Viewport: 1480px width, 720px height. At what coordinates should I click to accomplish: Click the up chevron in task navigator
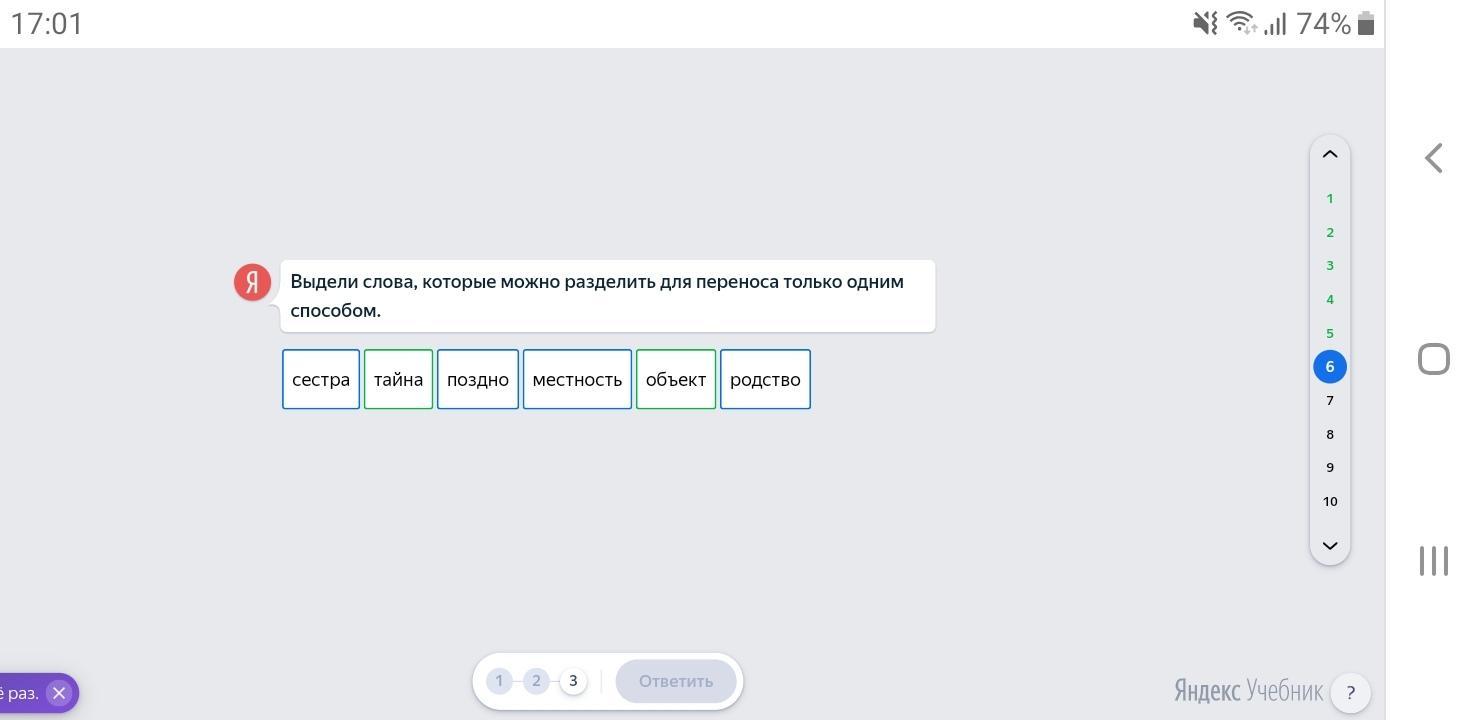pos(1330,154)
